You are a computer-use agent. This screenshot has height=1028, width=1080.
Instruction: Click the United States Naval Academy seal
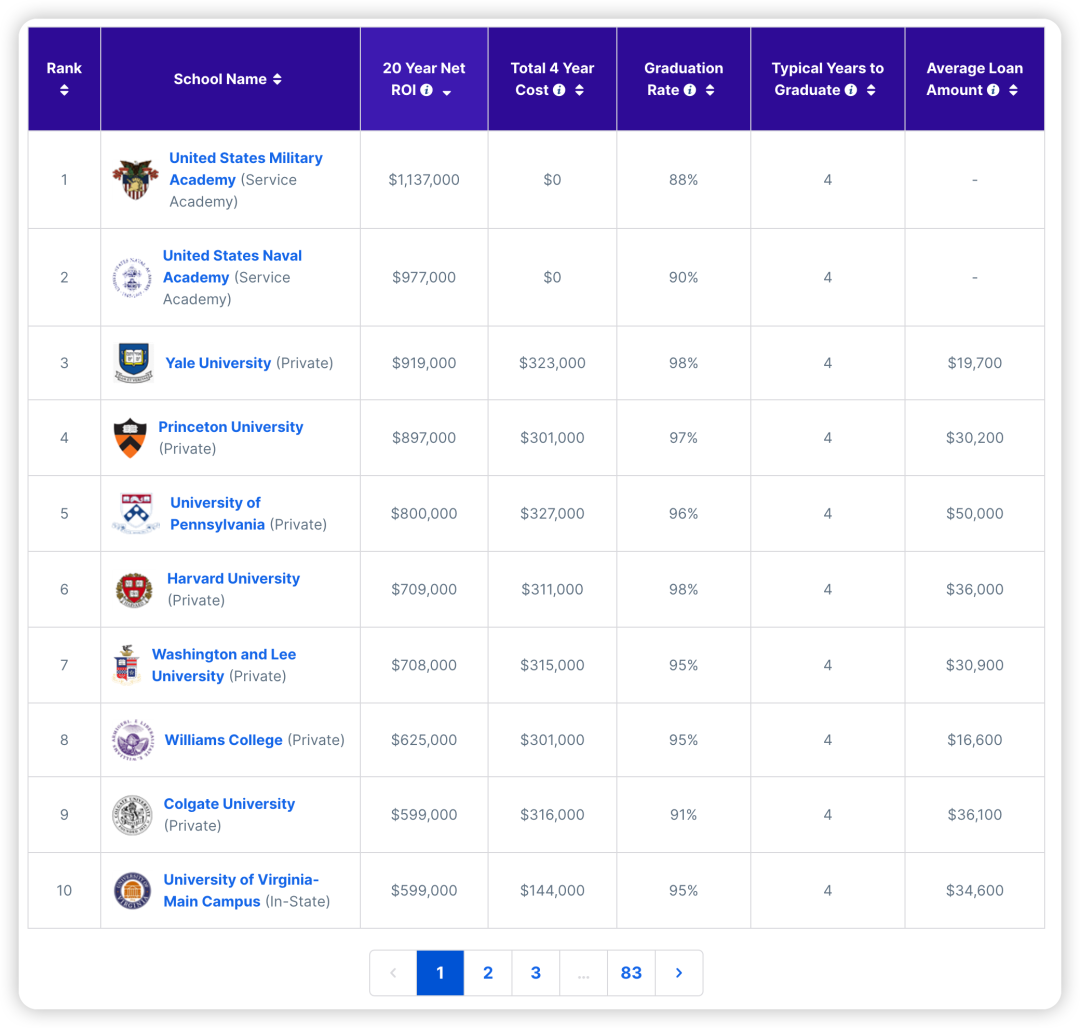coord(132,277)
